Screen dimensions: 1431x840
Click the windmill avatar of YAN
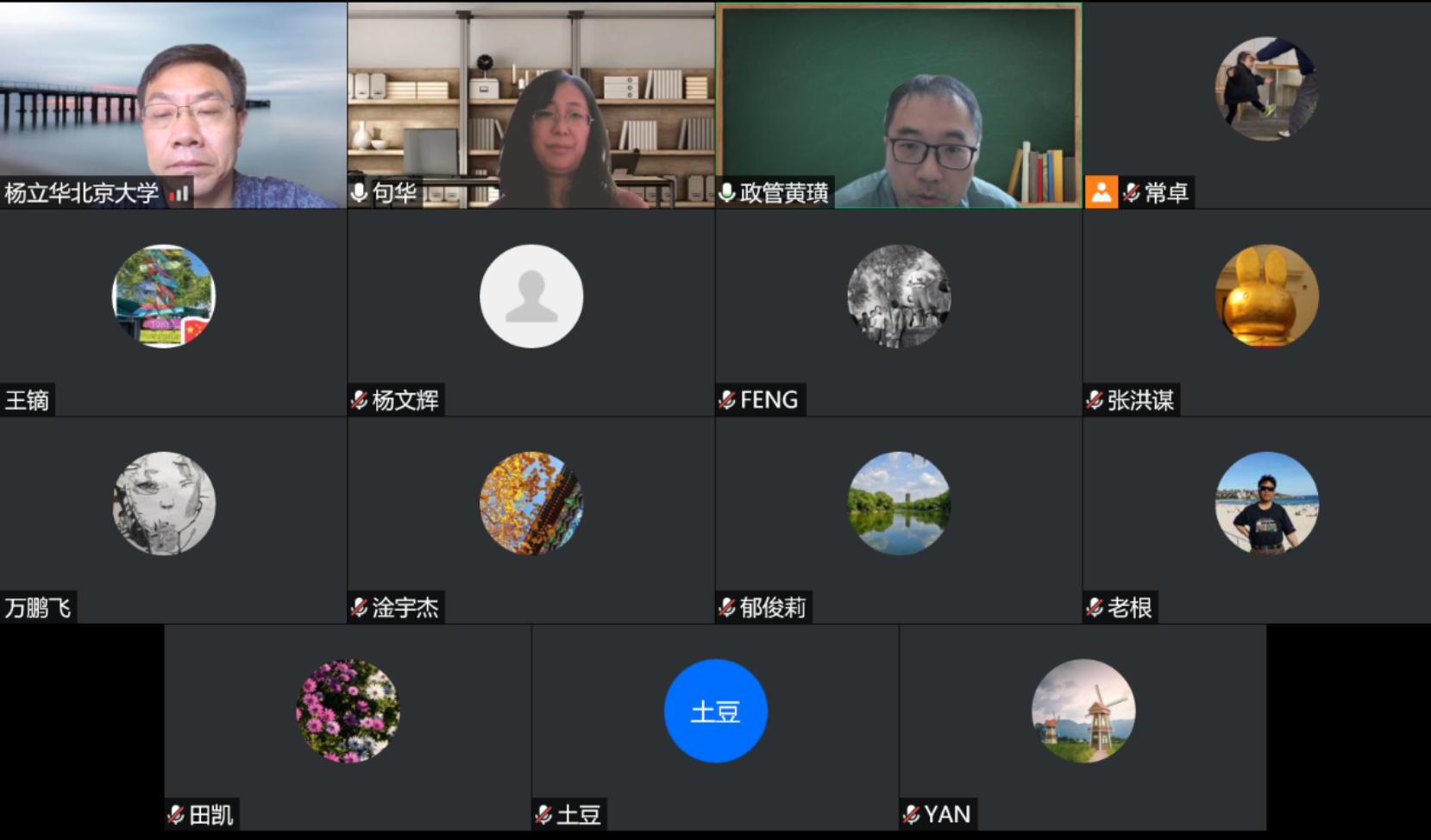coord(1083,711)
